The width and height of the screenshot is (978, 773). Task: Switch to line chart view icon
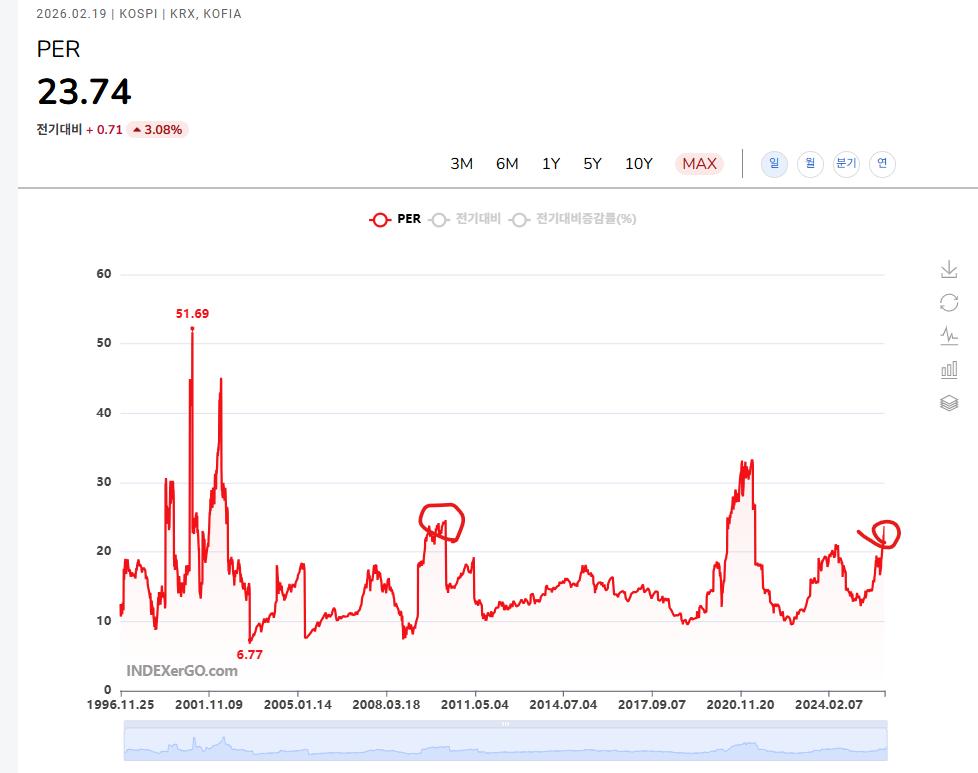click(x=948, y=336)
